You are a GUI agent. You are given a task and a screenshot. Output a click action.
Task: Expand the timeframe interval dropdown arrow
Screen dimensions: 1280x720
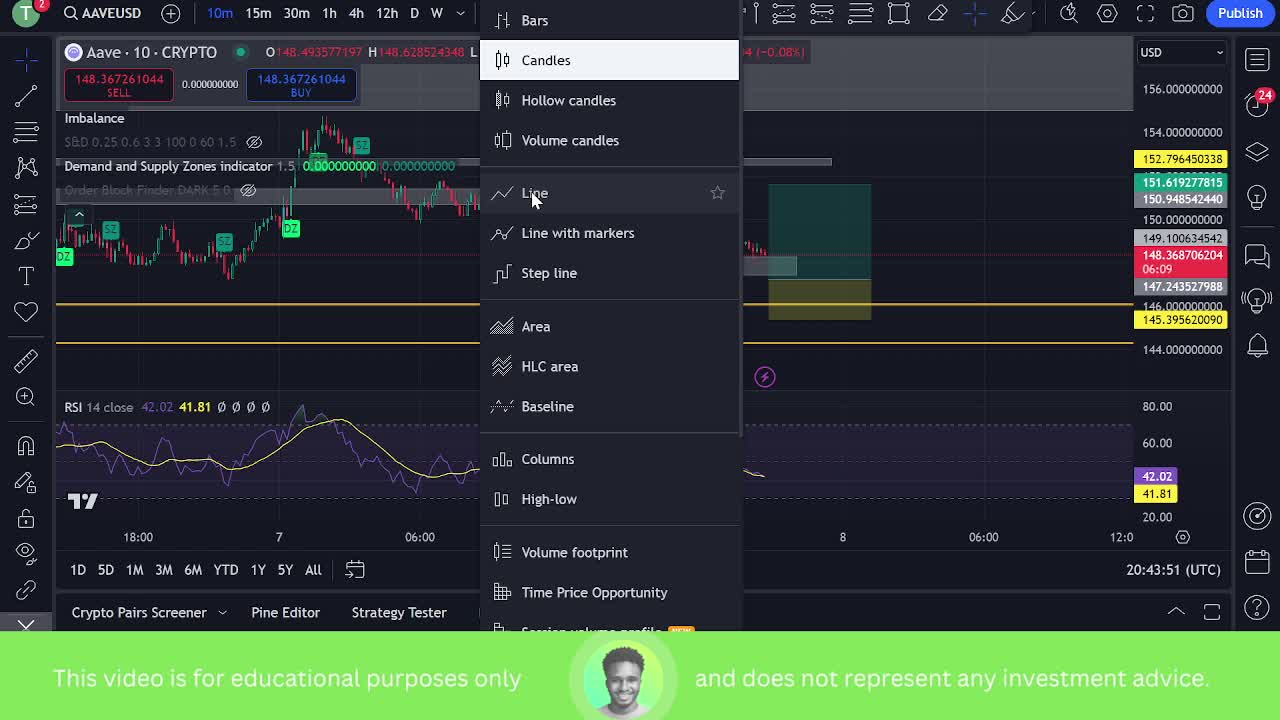click(x=460, y=13)
